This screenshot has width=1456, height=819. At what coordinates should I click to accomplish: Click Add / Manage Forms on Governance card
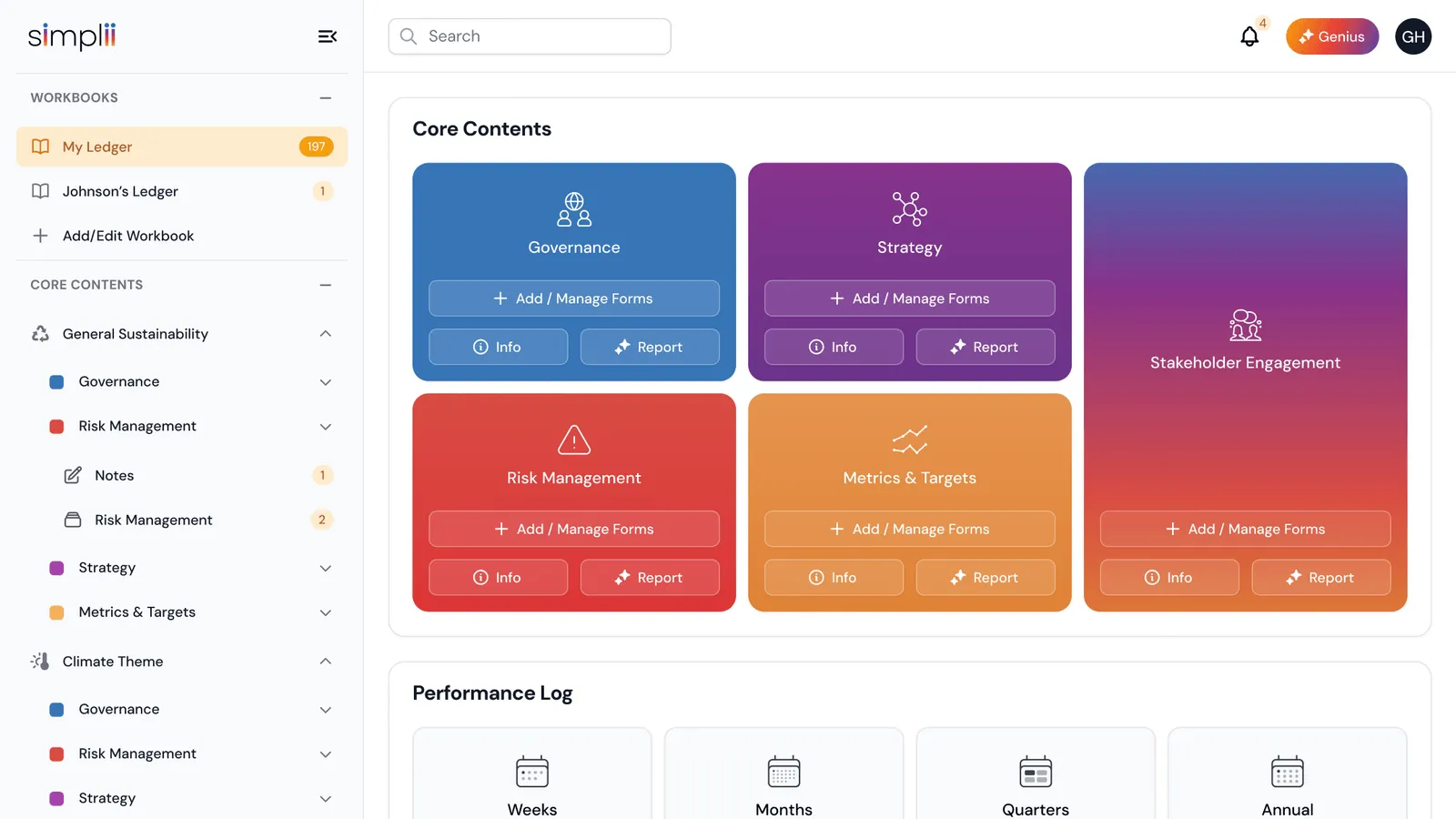[x=574, y=298]
